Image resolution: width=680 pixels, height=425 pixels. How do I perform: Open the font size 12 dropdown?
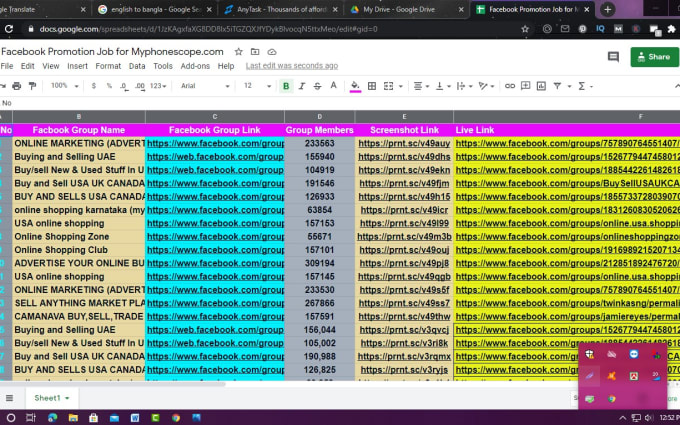coord(257,86)
